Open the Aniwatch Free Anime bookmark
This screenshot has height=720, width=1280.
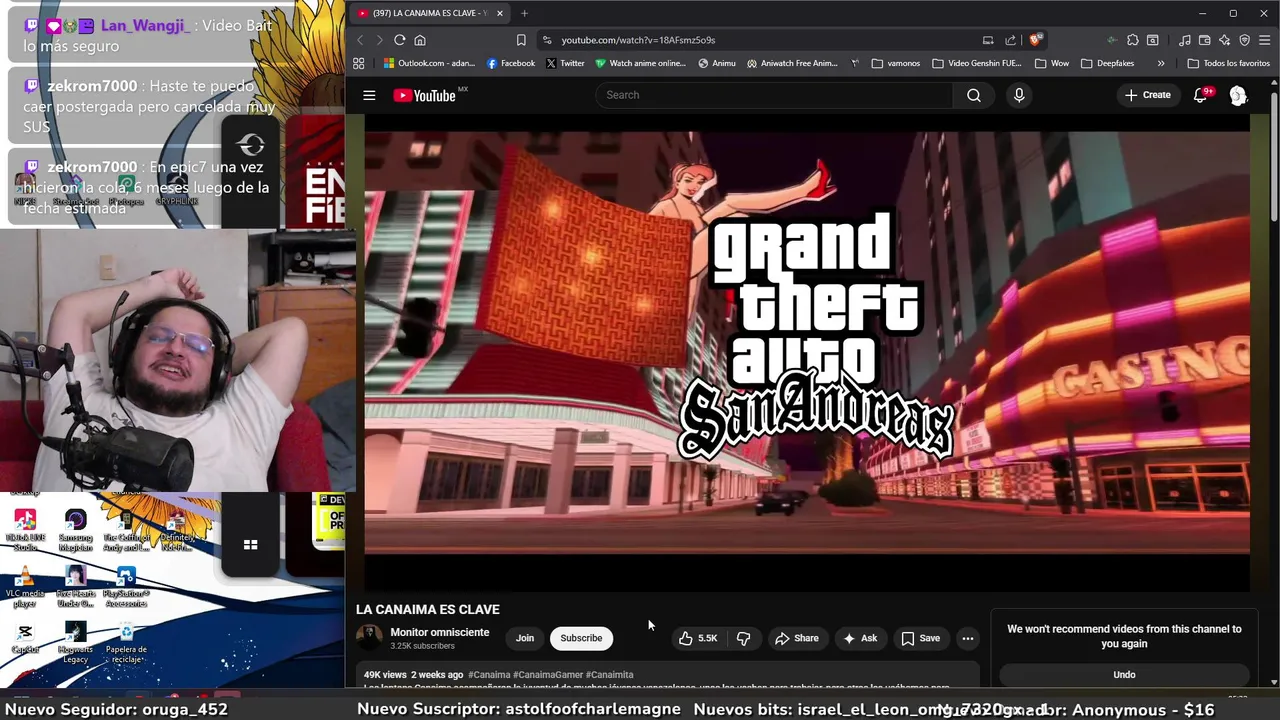coord(792,63)
